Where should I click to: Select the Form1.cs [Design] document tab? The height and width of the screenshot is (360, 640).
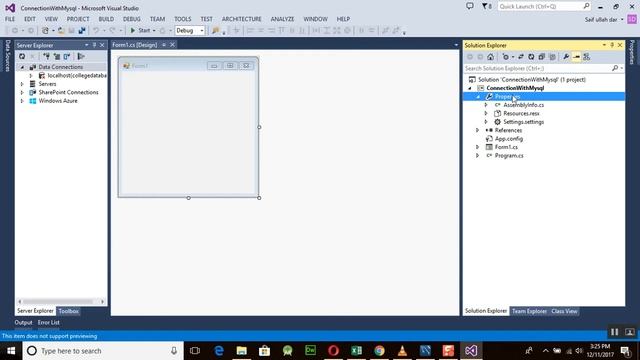point(135,45)
